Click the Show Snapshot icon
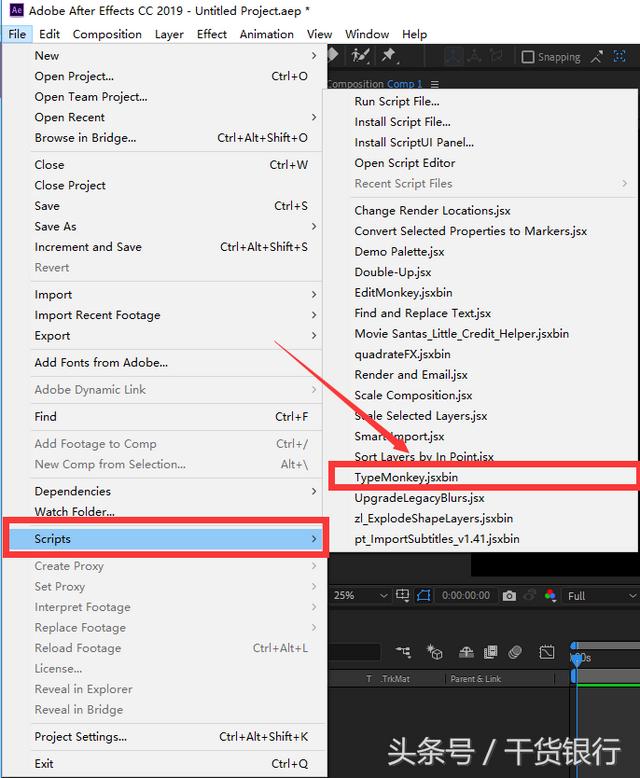Screen dimensions: 640x778 coord(530,595)
